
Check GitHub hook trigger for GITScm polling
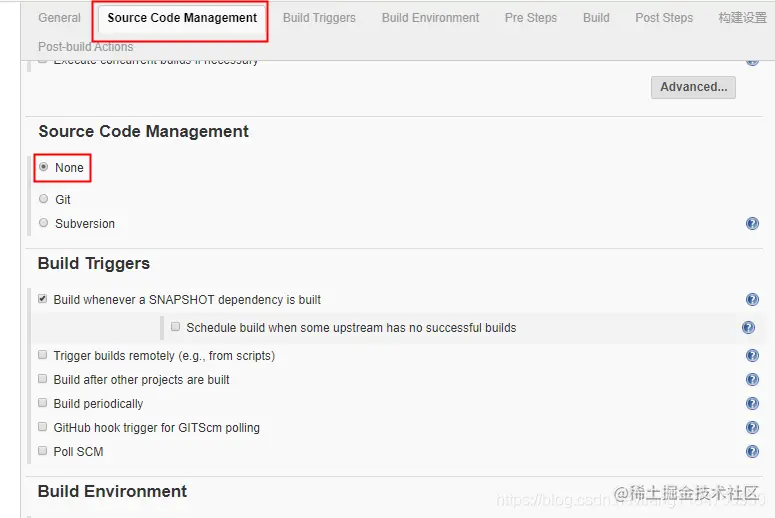[x=43, y=427]
